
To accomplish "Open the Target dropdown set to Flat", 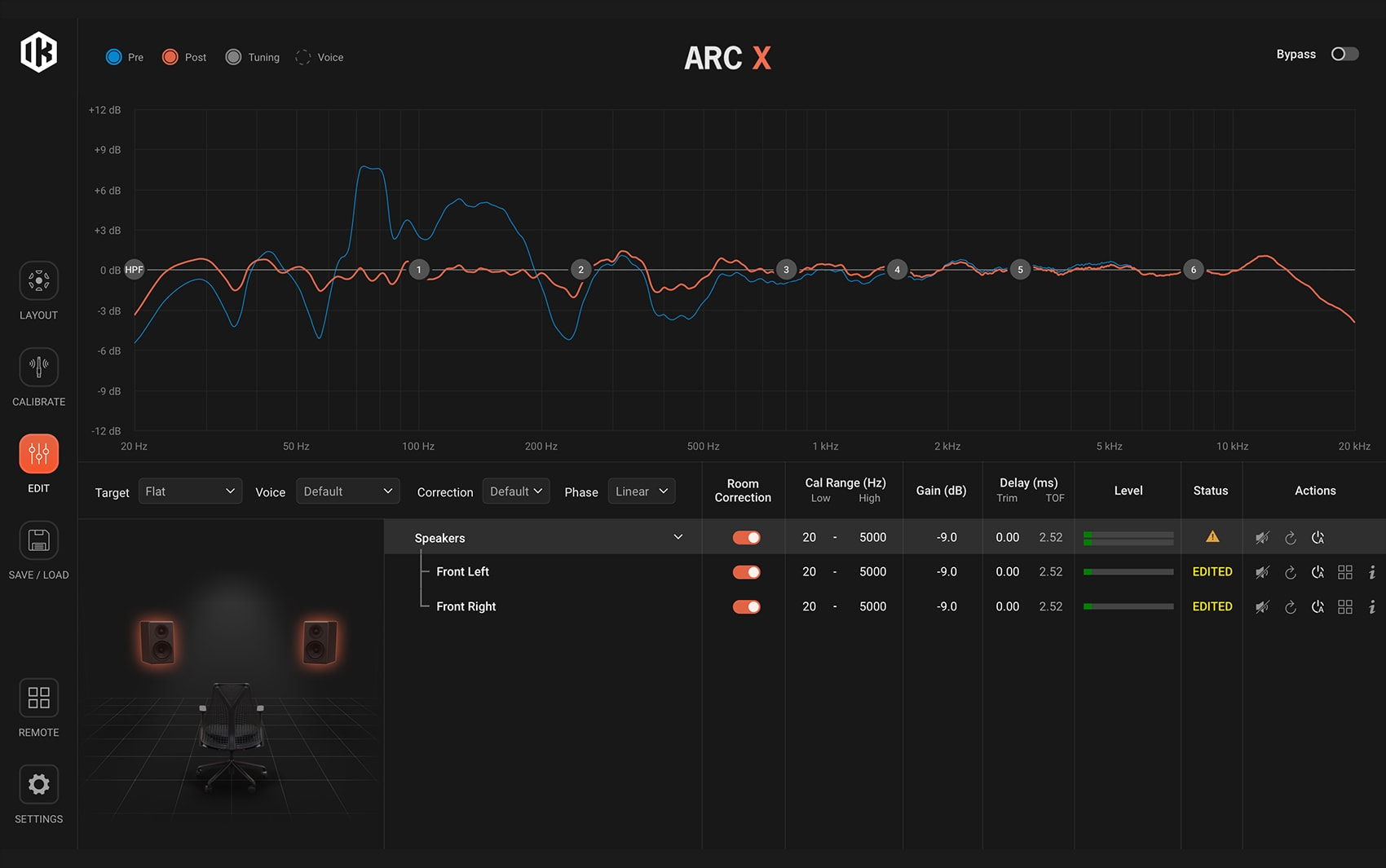I will (189, 491).
